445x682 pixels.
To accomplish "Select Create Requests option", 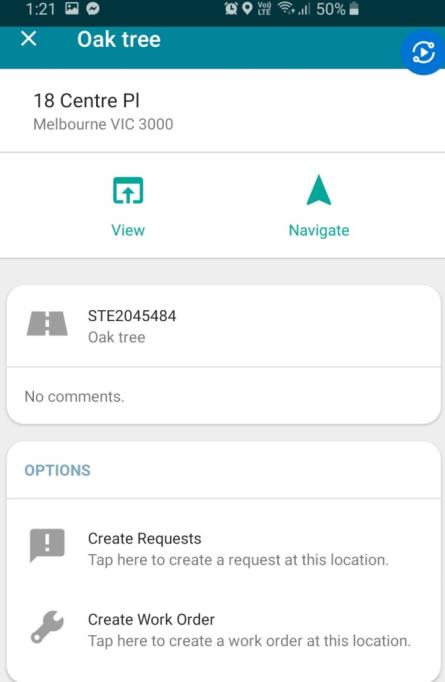I will pyautogui.click(x=224, y=549).
